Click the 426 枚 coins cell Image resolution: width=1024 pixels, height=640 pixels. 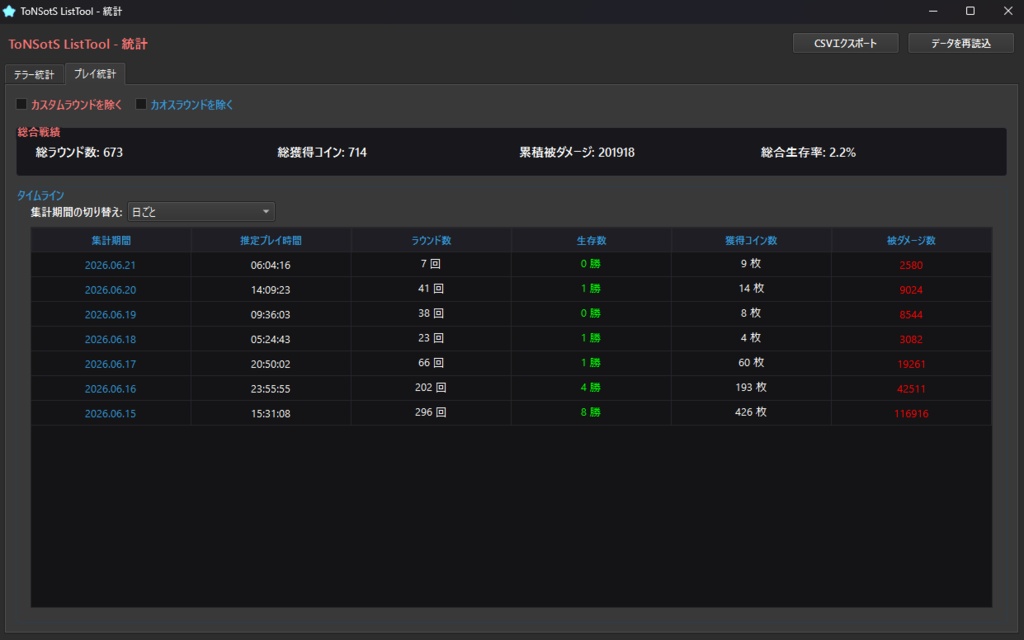[x=751, y=413]
